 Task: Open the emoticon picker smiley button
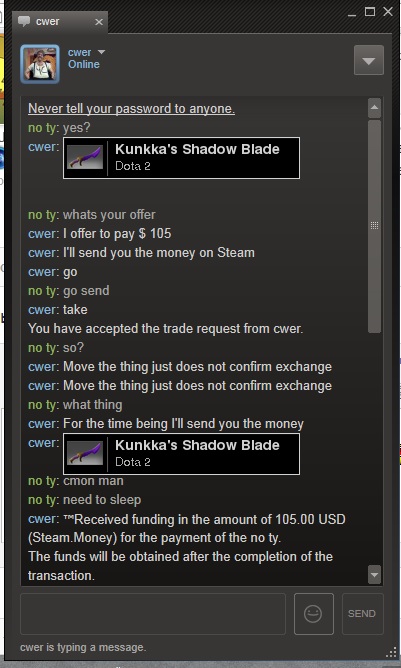click(314, 613)
